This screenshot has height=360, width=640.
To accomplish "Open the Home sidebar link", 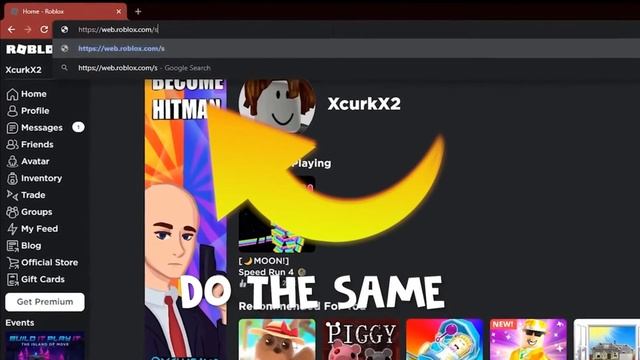I will point(33,94).
